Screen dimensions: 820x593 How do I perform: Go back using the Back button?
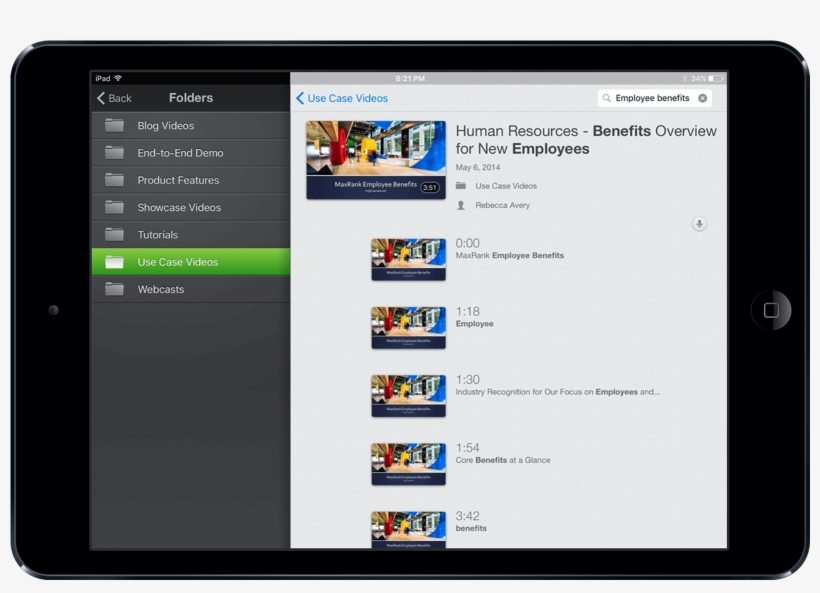[114, 98]
